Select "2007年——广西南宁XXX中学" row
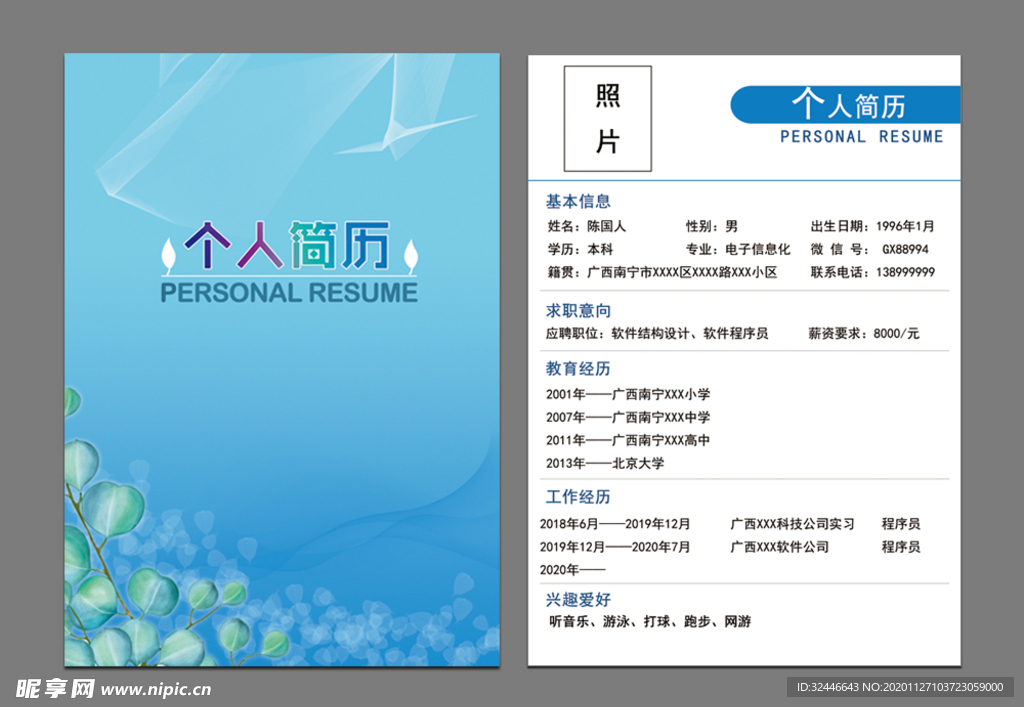Viewport: 1024px width, 707px height. coord(628,417)
